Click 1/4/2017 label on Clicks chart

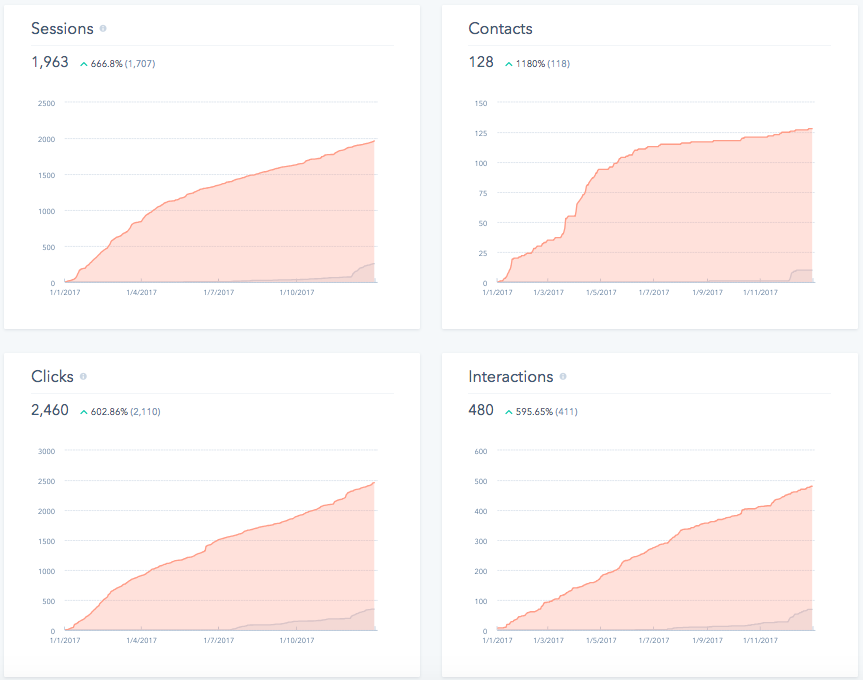(141, 640)
